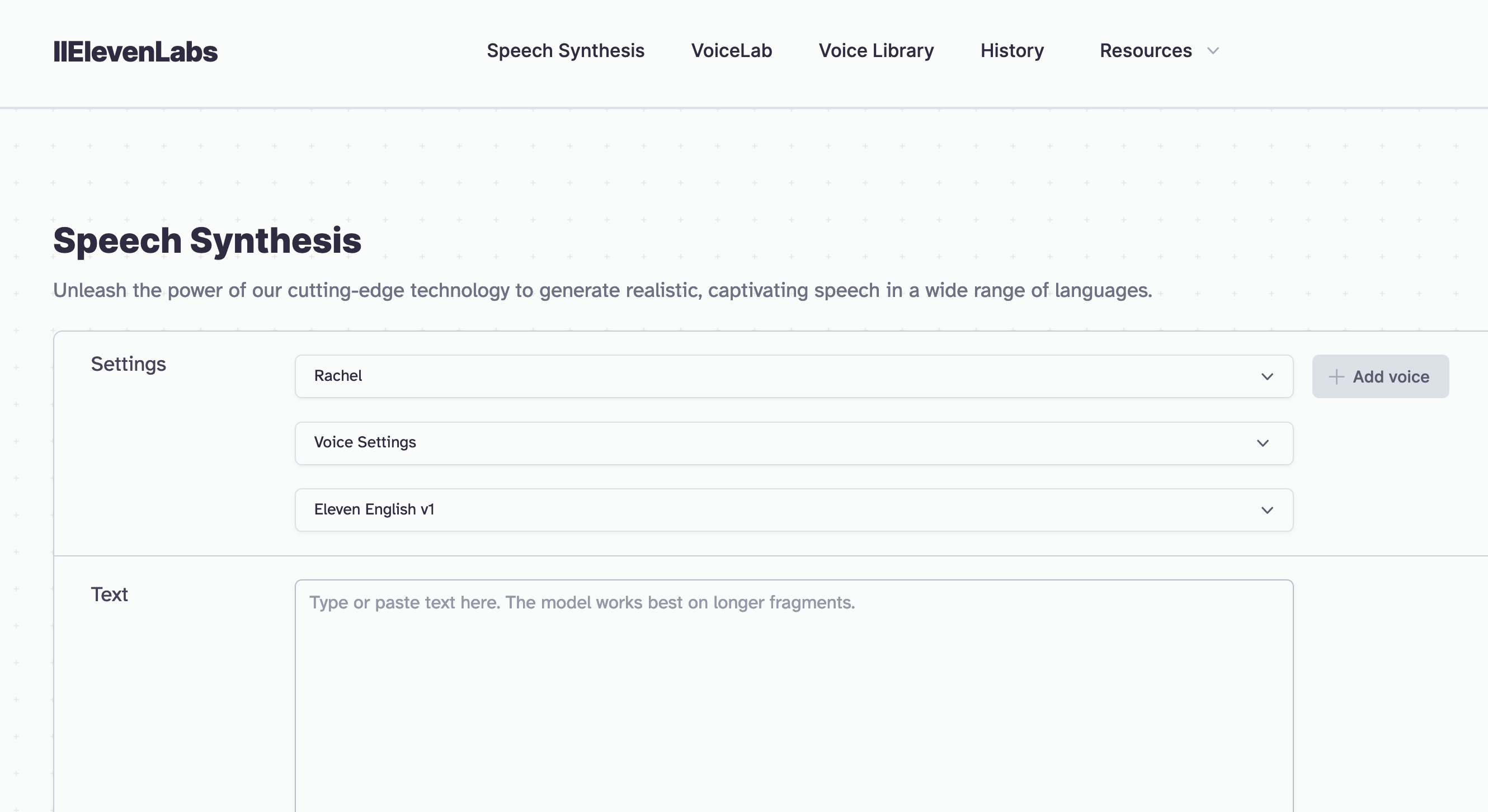Click the Eleven English v1 chevron icon
This screenshot has height=812, width=1488.
(1267, 510)
